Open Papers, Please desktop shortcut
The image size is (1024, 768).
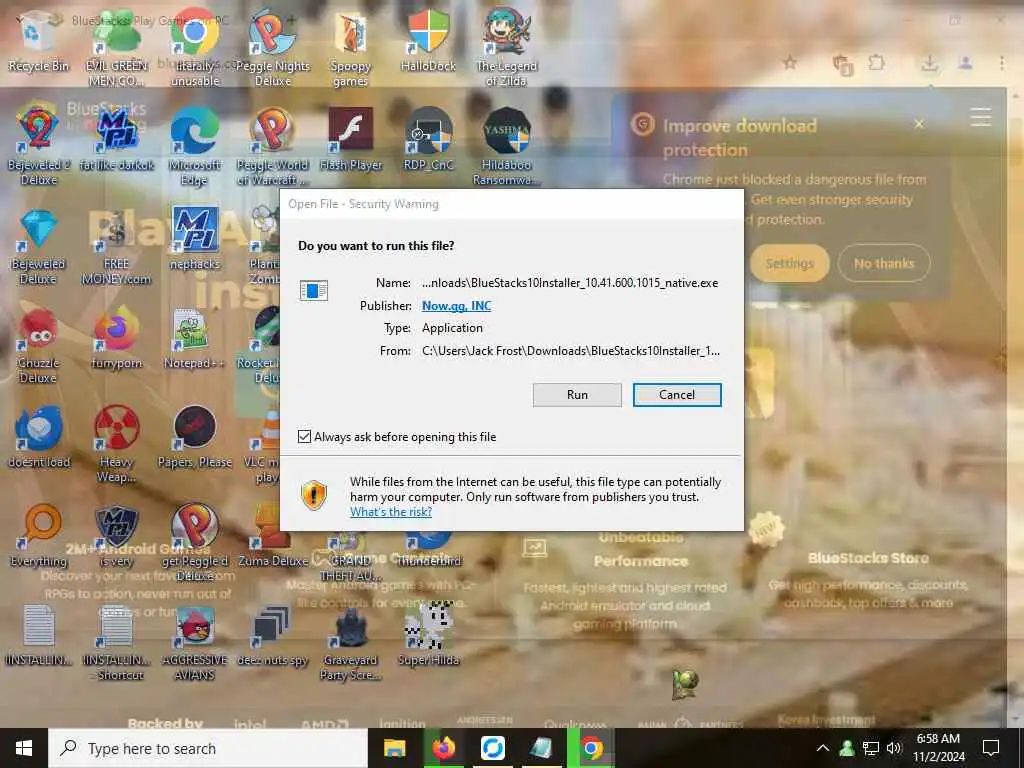[x=195, y=436]
